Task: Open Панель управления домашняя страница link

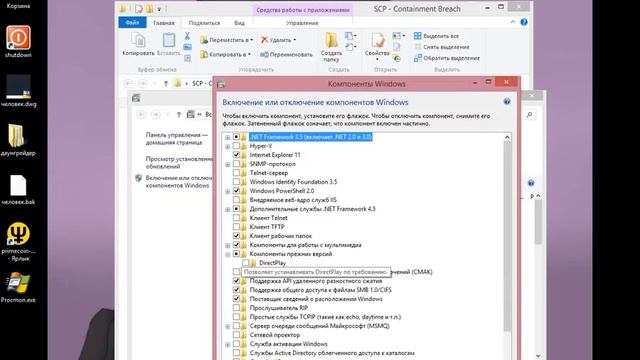Action: coord(177,138)
